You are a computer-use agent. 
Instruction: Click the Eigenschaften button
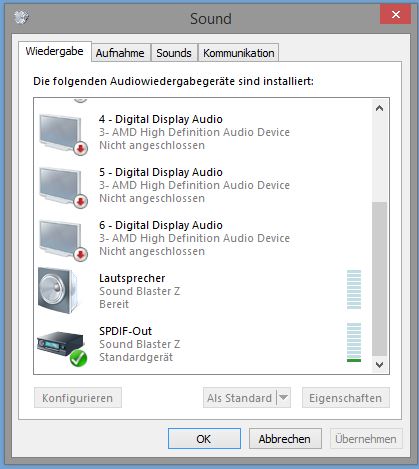(346, 398)
